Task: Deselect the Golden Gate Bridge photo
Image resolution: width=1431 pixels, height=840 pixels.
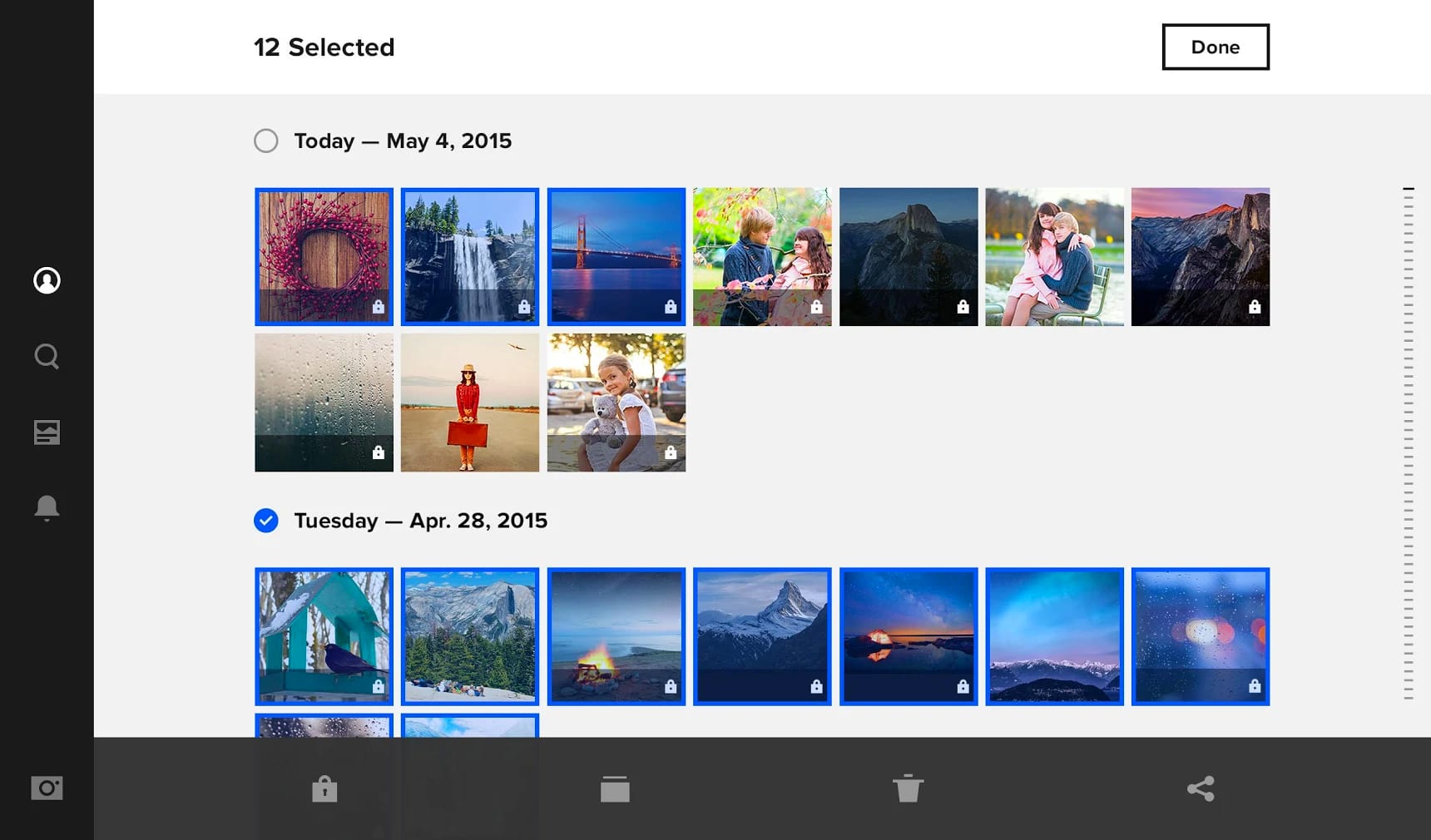Action: click(x=616, y=256)
